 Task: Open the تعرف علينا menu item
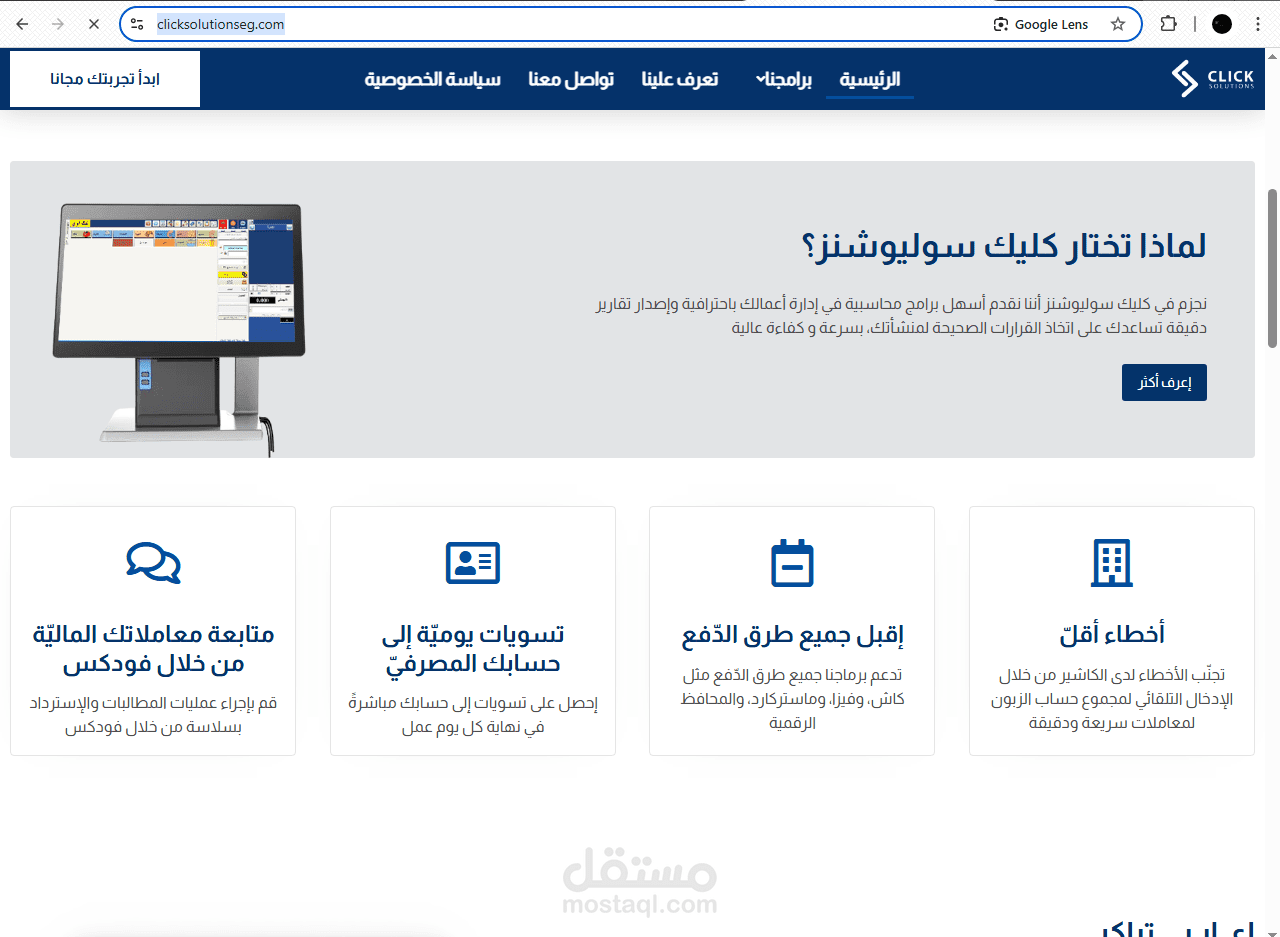[x=680, y=79]
